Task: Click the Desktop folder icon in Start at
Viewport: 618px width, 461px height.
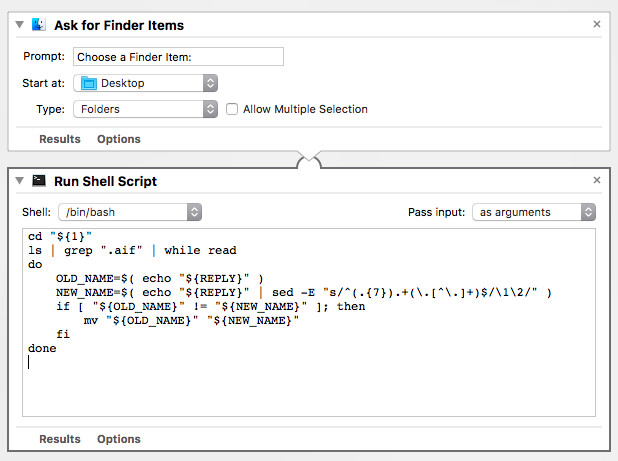Action: tap(89, 83)
